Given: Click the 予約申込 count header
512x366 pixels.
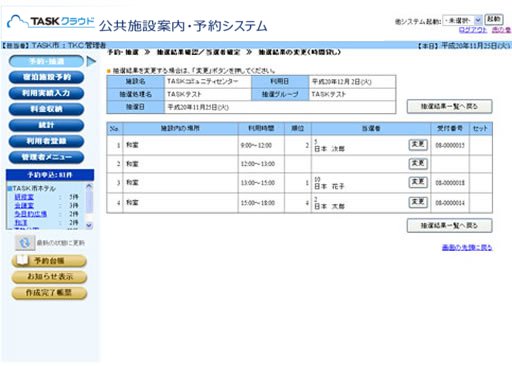Looking at the screenshot, I should (50, 175).
